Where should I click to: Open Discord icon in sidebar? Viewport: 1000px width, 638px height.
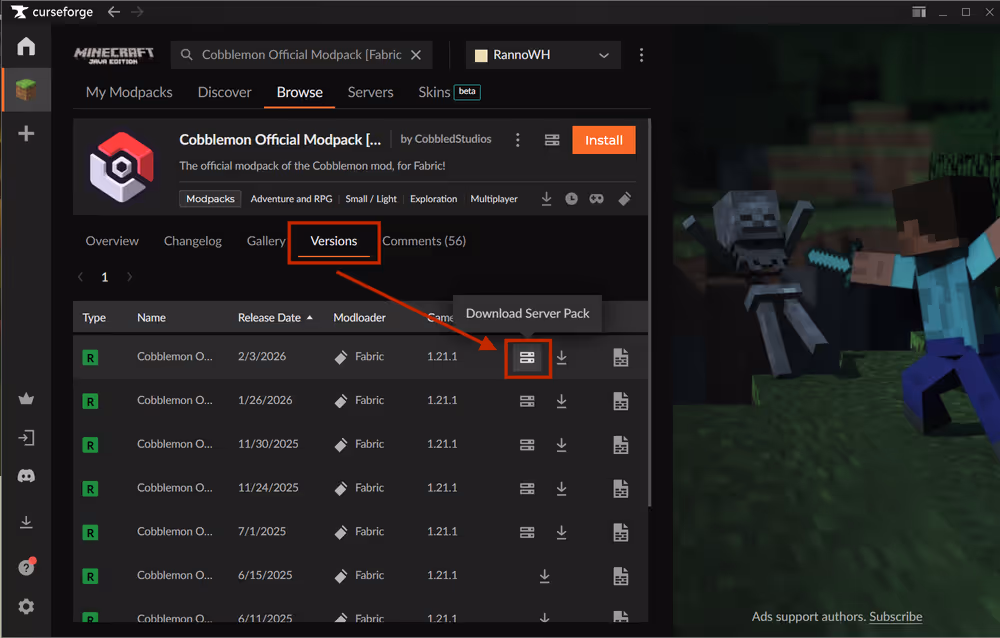[x=26, y=476]
